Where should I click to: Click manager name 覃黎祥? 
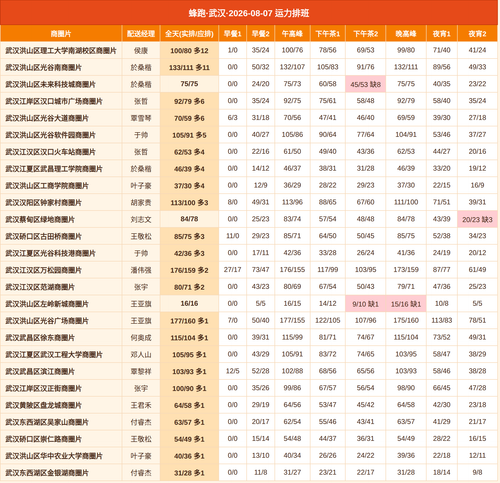pos(141,371)
